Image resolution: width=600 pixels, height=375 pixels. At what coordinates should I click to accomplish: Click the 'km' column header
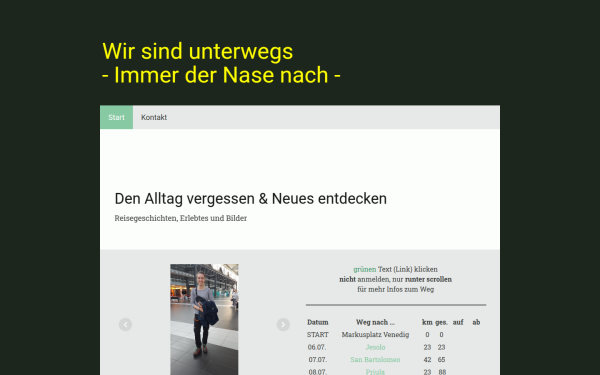427,322
